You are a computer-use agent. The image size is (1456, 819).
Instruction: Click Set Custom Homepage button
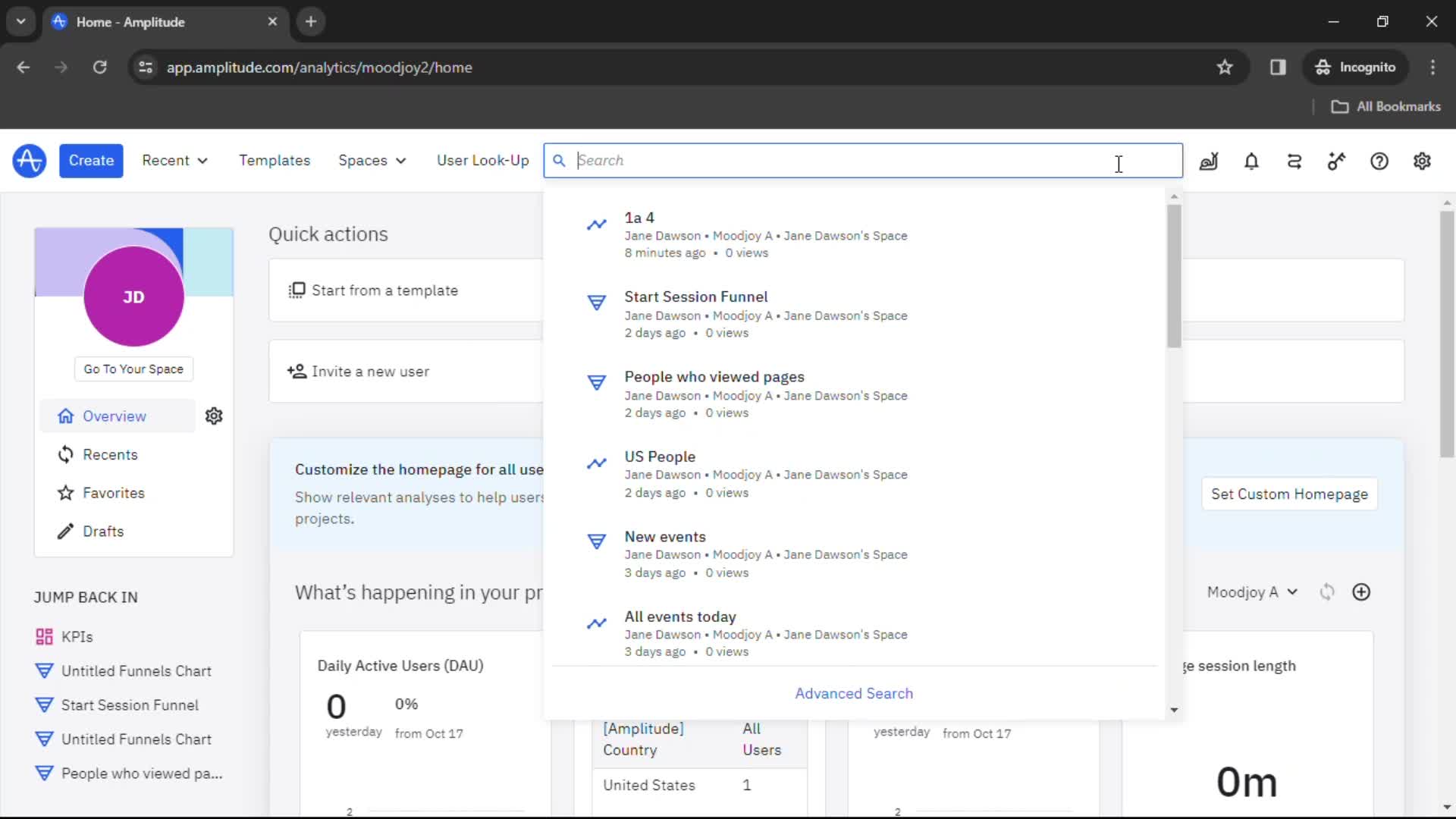coord(1289,494)
